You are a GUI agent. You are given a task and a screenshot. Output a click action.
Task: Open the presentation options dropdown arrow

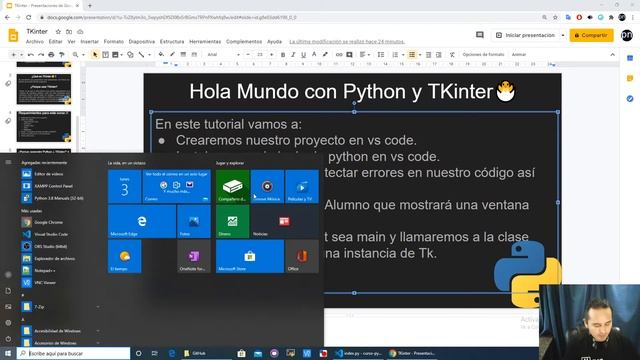(x=563, y=36)
